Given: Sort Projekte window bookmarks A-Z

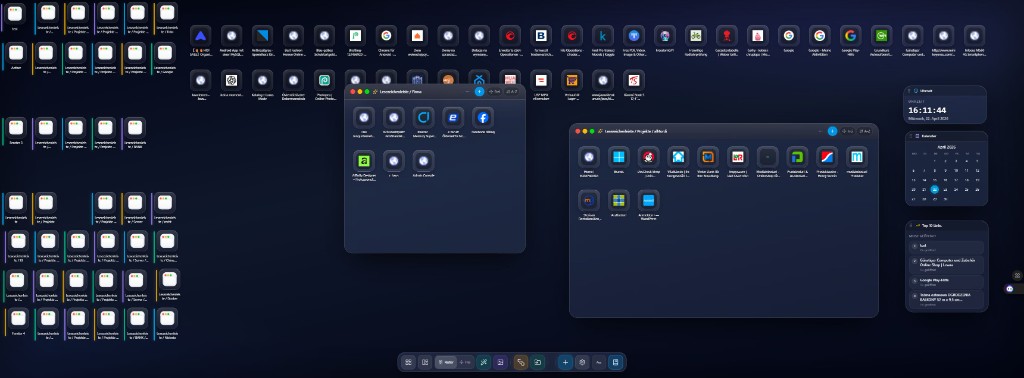Looking at the screenshot, I should pos(865,131).
